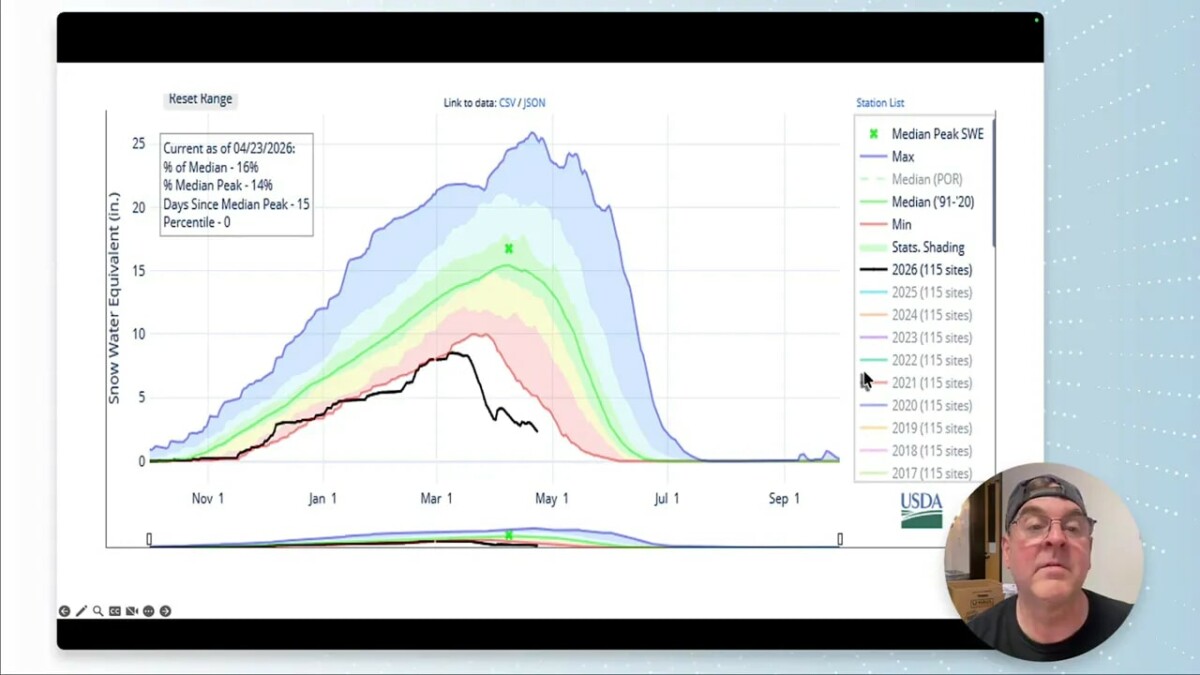
Task: Open the Station List
Action: (x=879, y=102)
